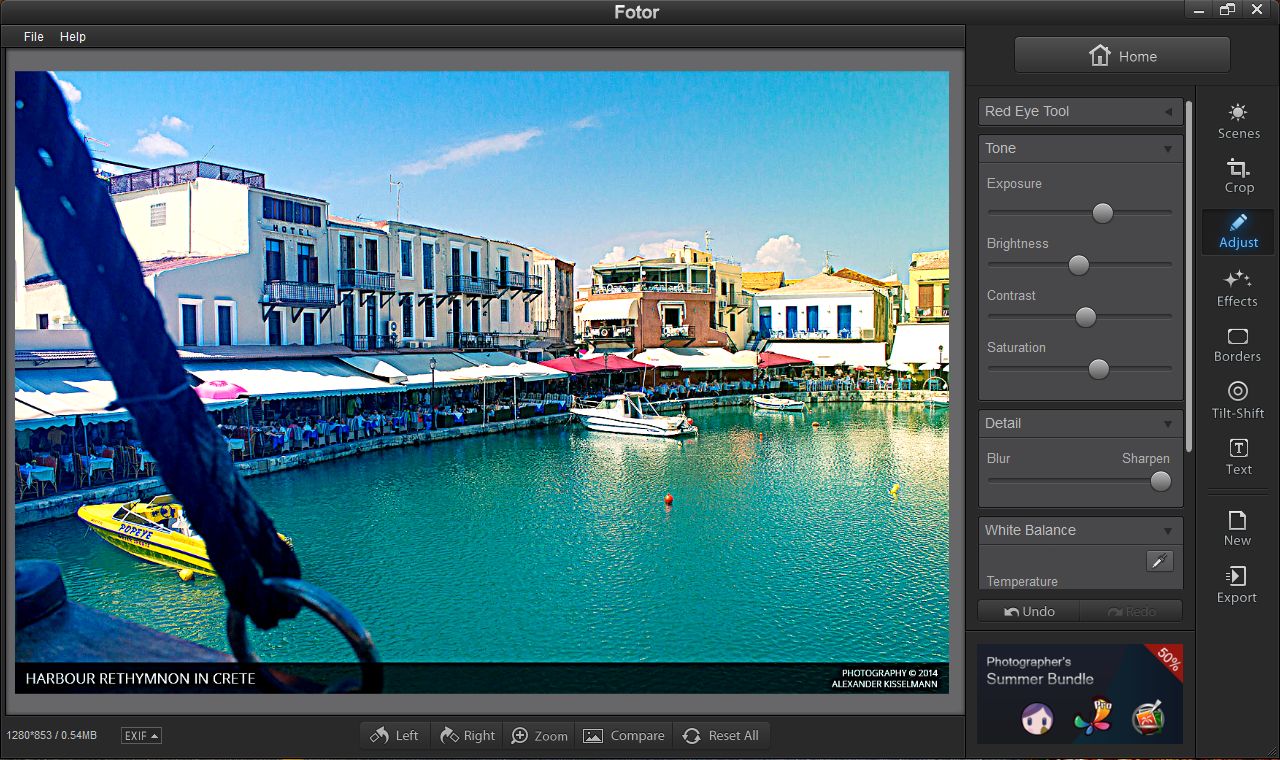This screenshot has height=760, width=1280.
Task: Select the Crop tool
Action: [x=1238, y=176]
